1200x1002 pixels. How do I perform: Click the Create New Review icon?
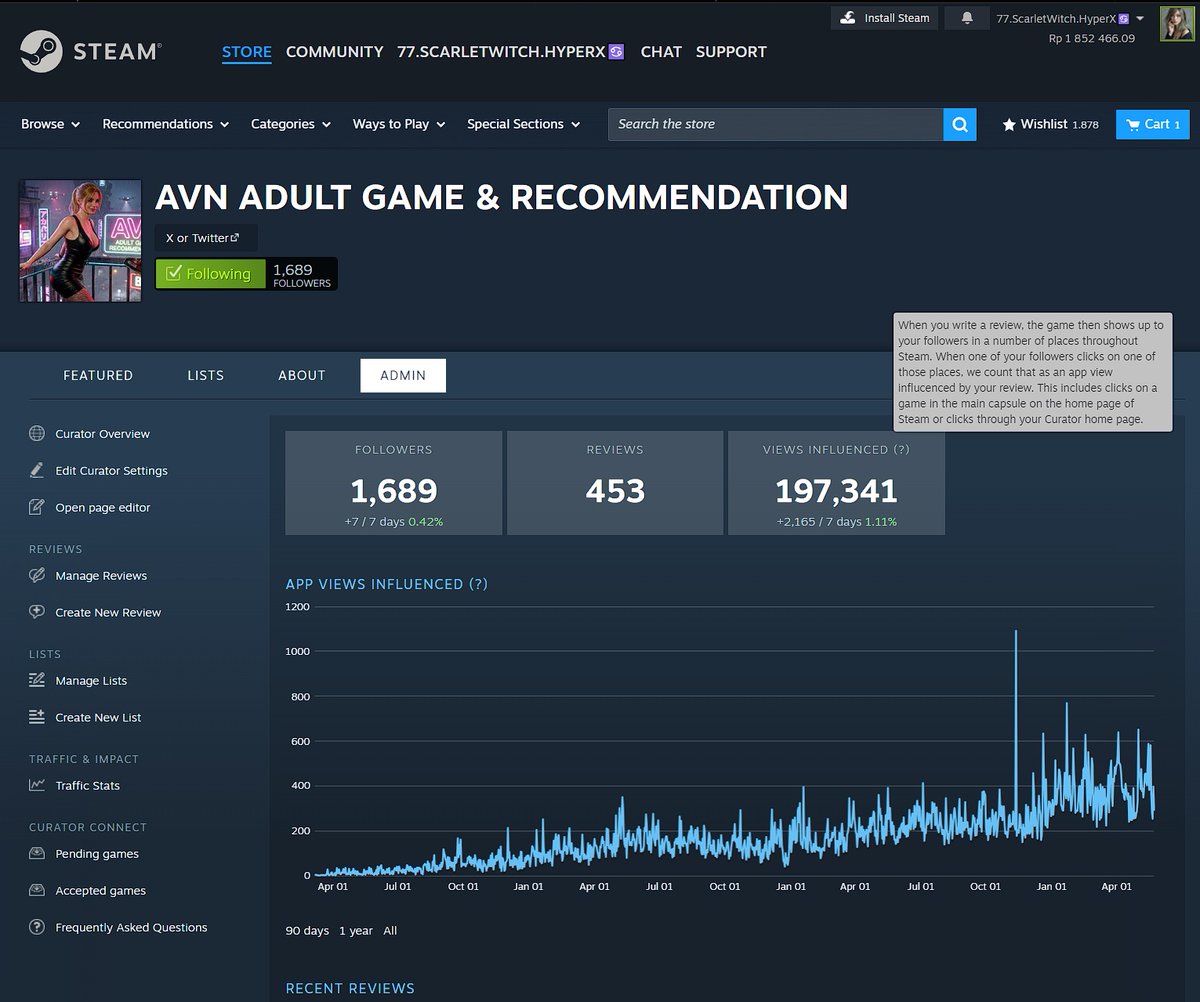tap(37, 612)
